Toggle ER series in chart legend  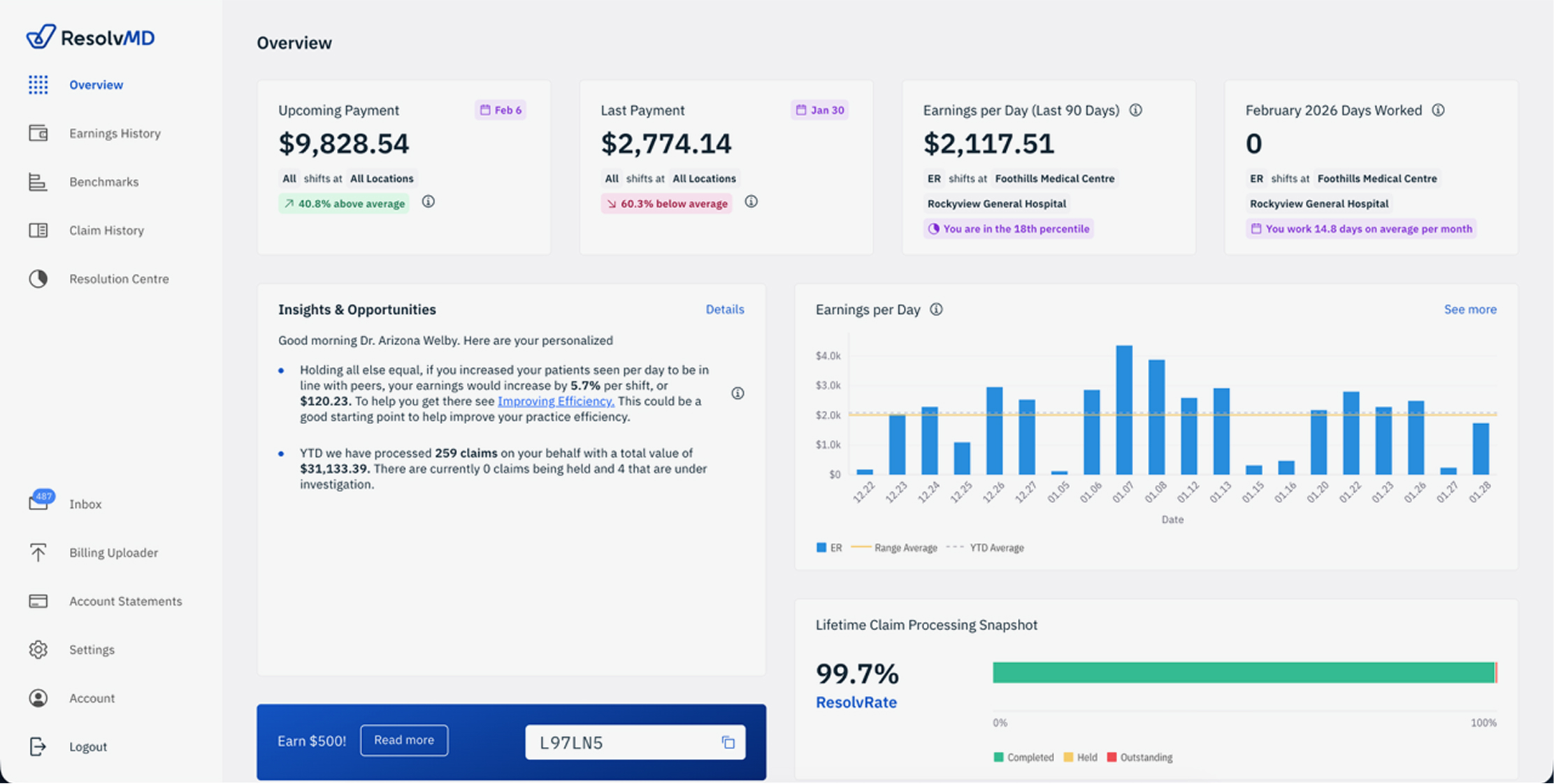click(x=829, y=548)
